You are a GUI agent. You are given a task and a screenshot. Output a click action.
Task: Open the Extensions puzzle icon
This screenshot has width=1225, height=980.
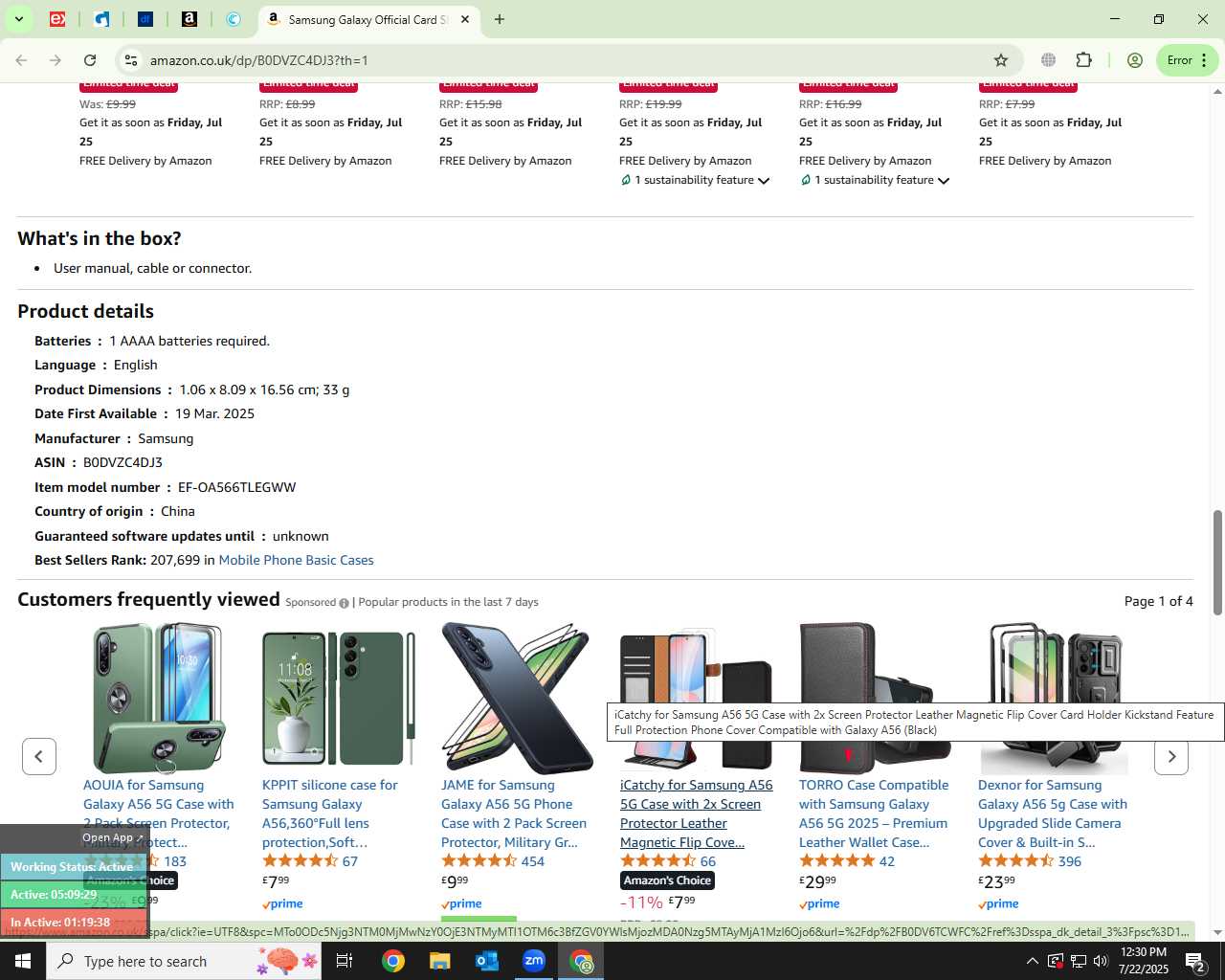pos(1083,60)
